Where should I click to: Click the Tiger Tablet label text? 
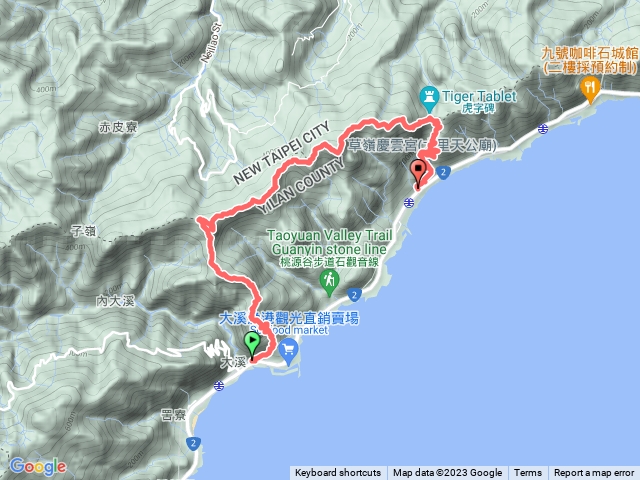480,97
